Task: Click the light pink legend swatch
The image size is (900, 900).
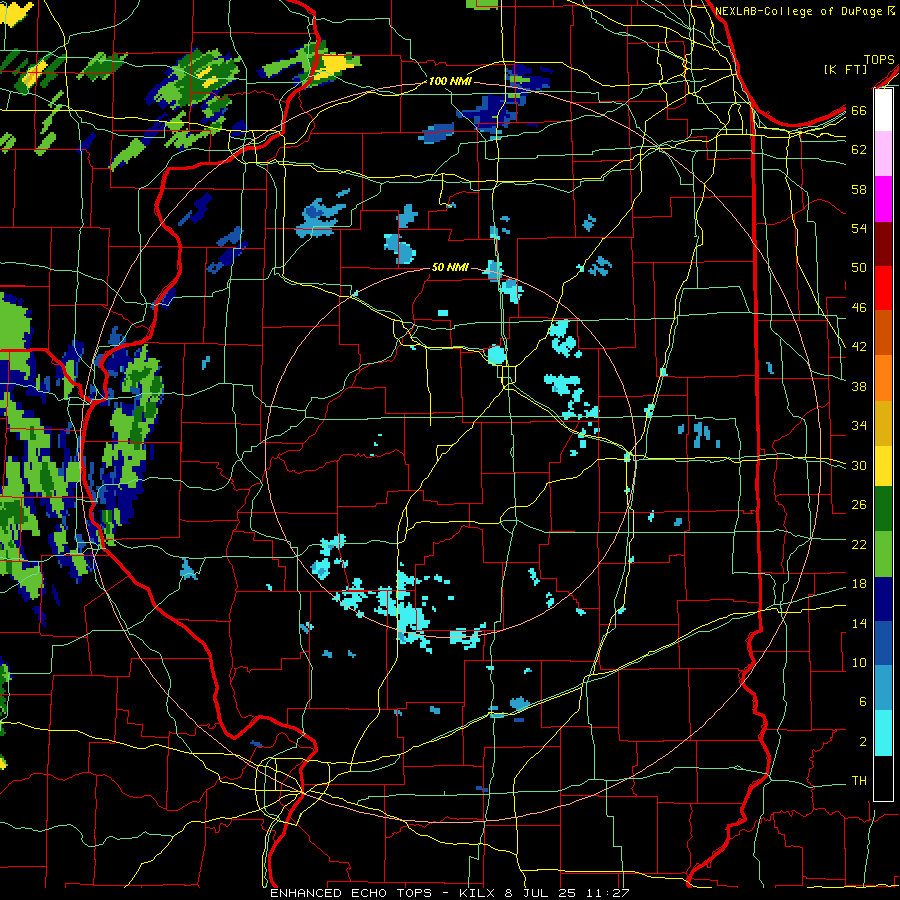Action: point(883,153)
